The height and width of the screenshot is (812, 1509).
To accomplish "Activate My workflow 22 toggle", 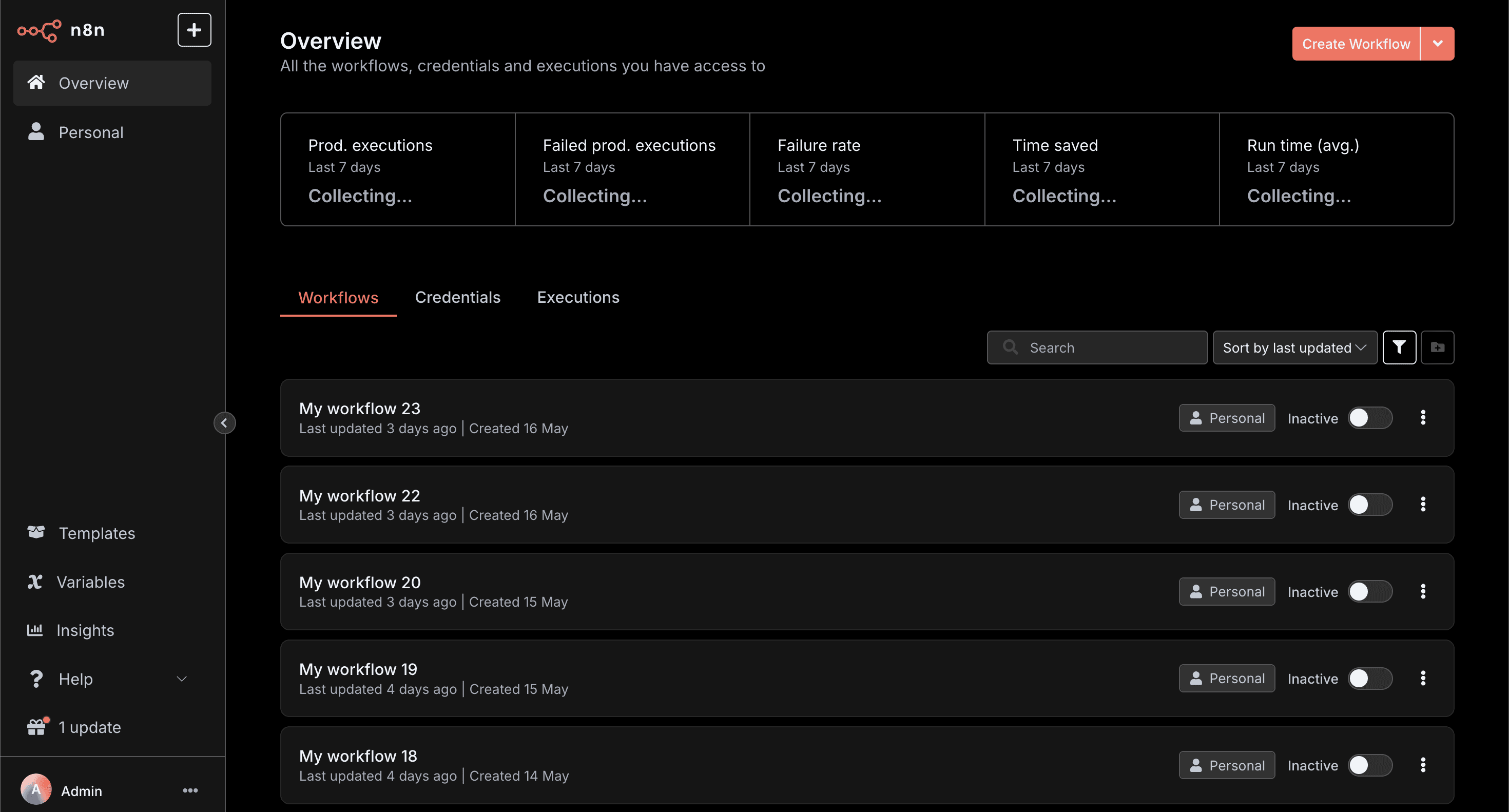I will (x=1369, y=505).
